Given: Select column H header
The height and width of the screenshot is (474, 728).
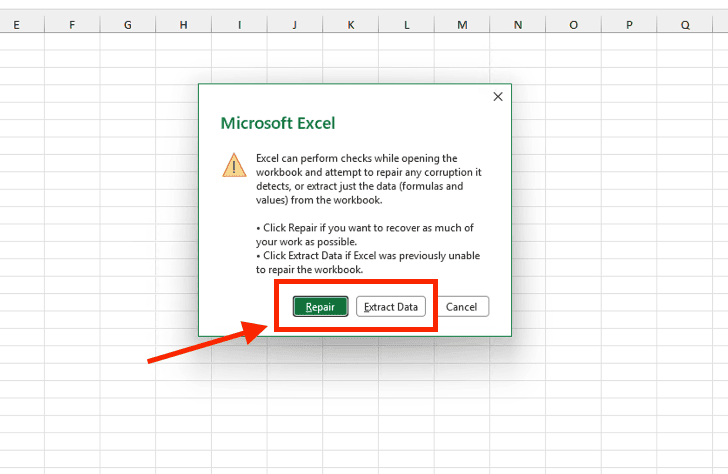Looking at the screenshot, I should (x=183, y=25).
